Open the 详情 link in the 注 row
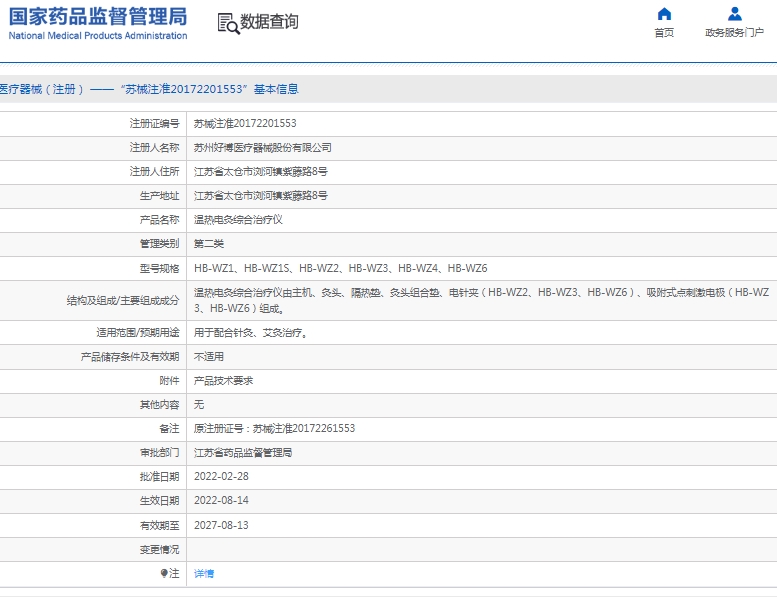The height and width of the screenshot is (597, 777). (204, 574)
